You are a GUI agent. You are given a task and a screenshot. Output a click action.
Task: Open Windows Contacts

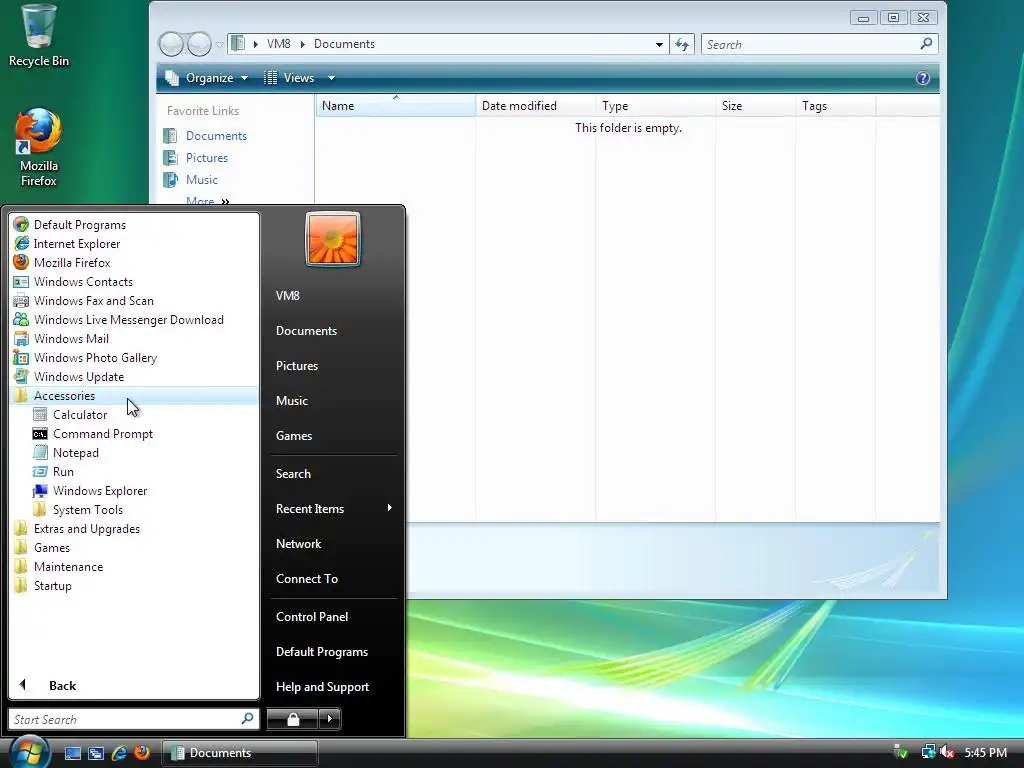point(83,281)
